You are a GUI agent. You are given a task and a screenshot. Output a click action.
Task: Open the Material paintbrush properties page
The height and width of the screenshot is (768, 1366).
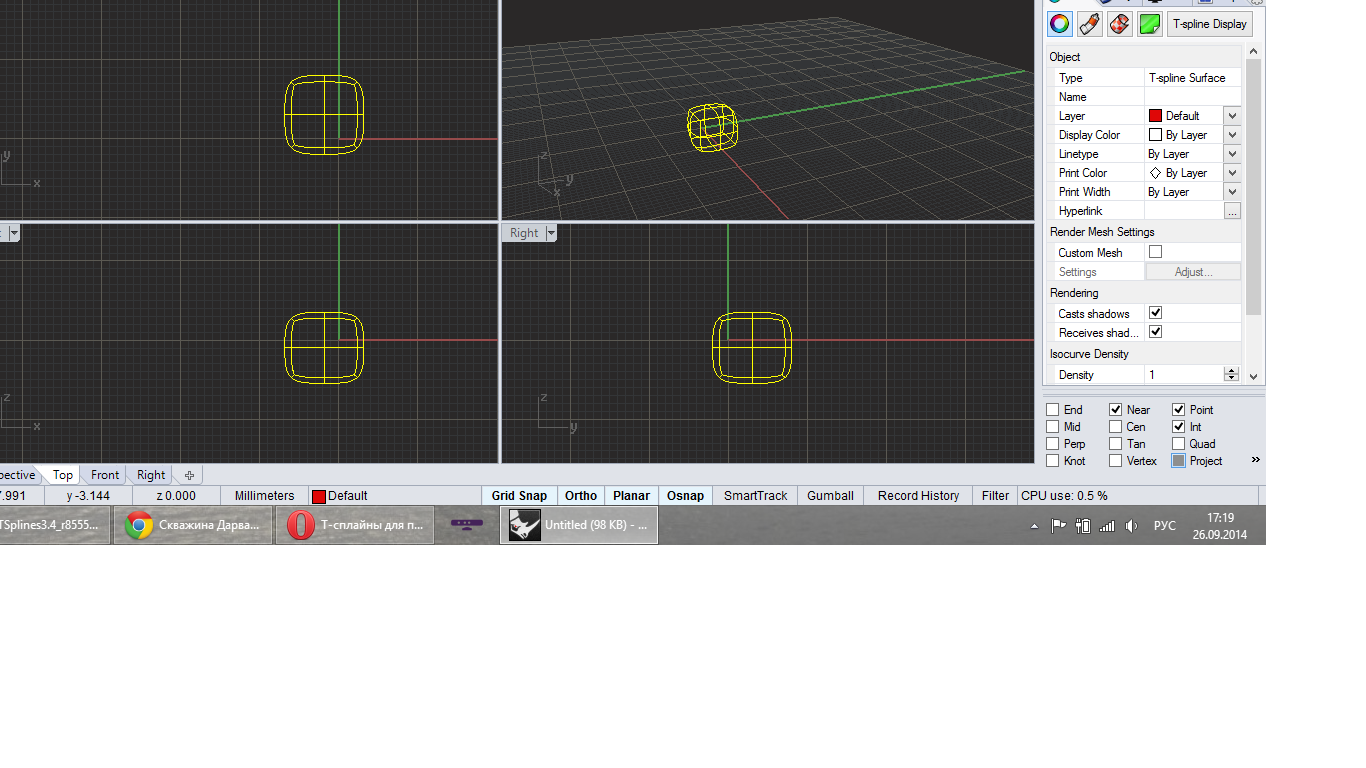1090,24
